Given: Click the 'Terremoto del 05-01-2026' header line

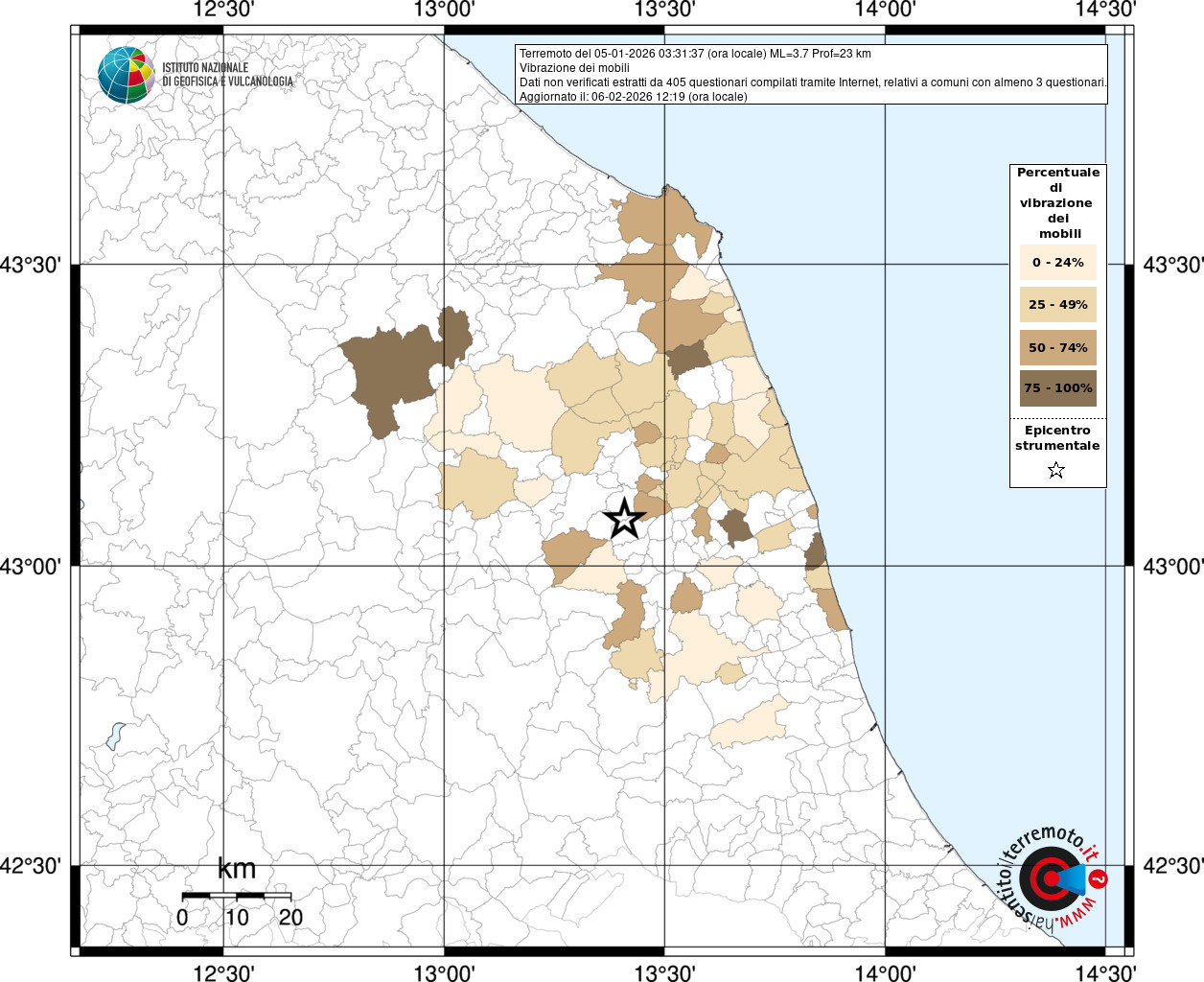Looking at the screenshot, I should coord(695,54).
